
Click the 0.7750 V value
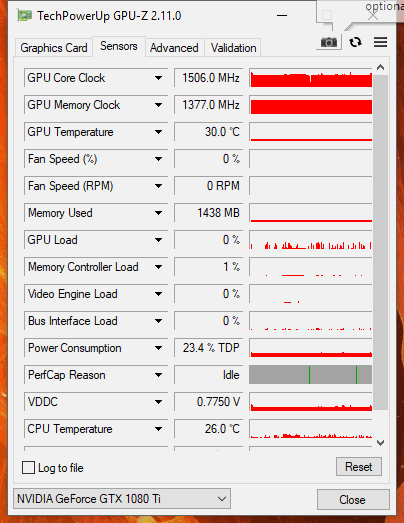209,402
